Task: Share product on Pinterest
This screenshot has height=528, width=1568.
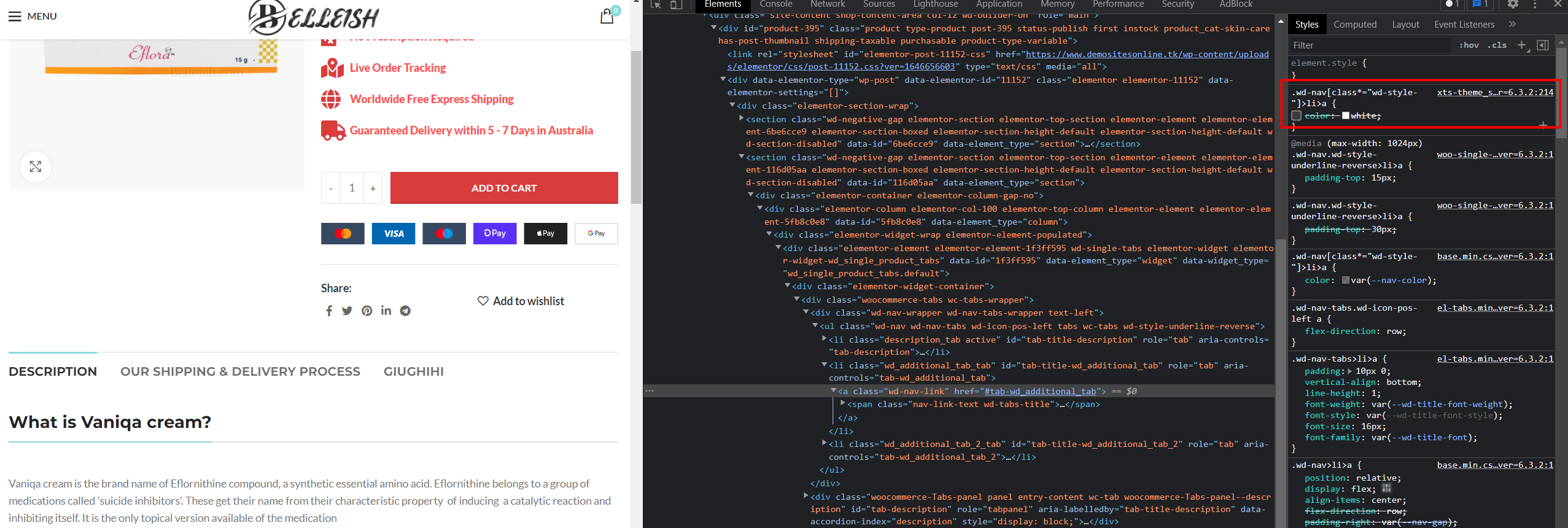Action: coord(367,311)
